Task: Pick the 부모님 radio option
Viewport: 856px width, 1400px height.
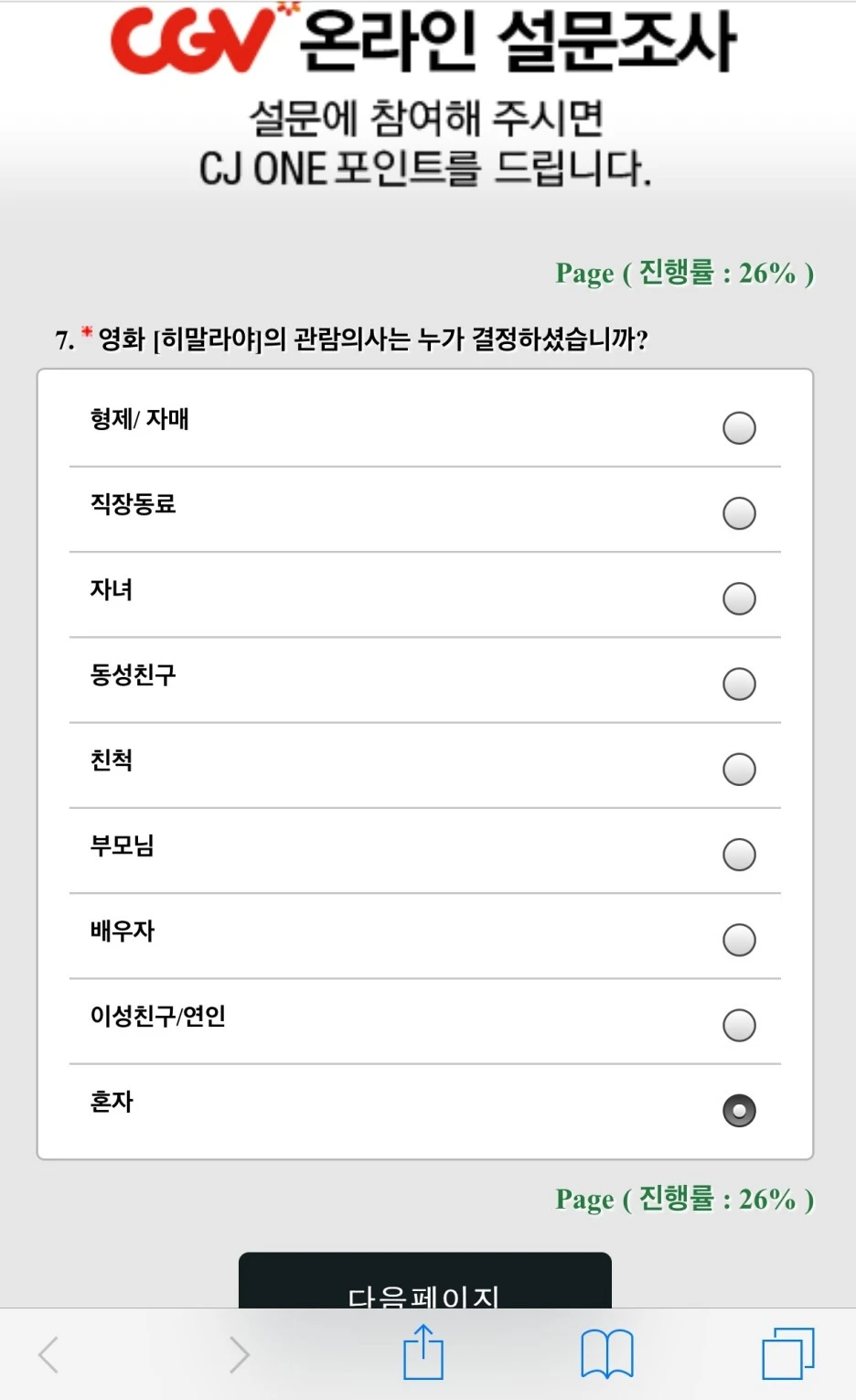Action: pos(739,854)
